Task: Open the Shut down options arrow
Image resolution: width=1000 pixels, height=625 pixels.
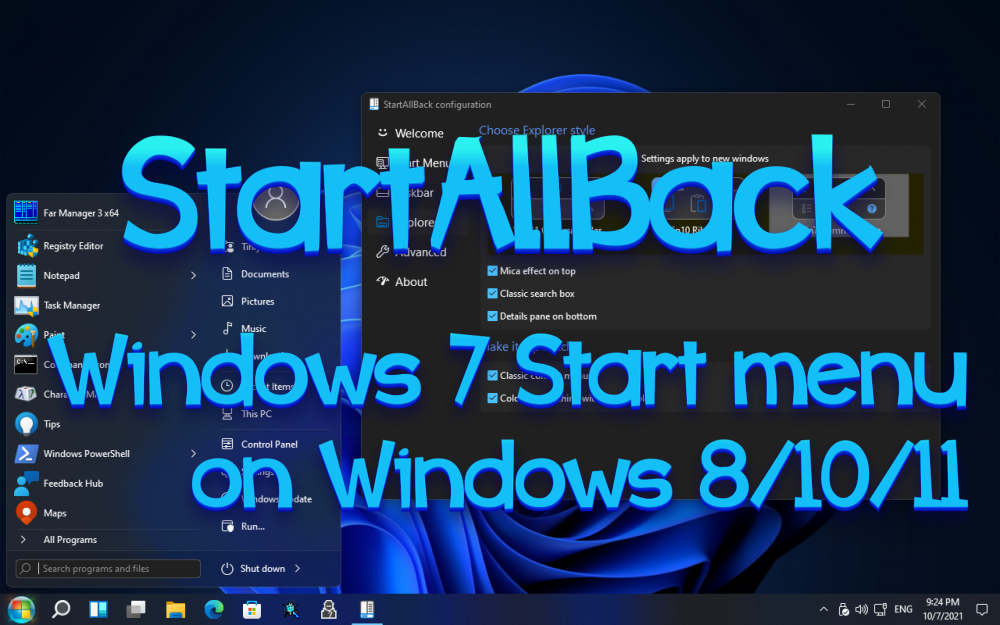Action: (298, 567)
